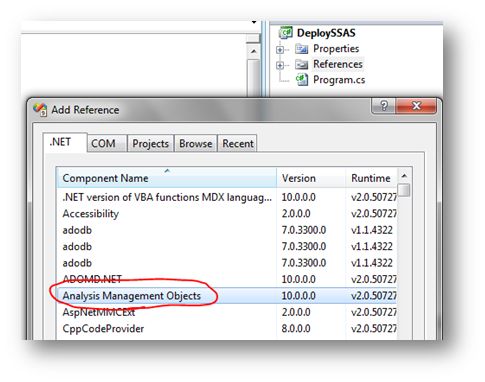Image resolution: width=485 pixels, height=382 pixels.
Task: Select .NET version of VBA functions row
Action: coord(227,197)
